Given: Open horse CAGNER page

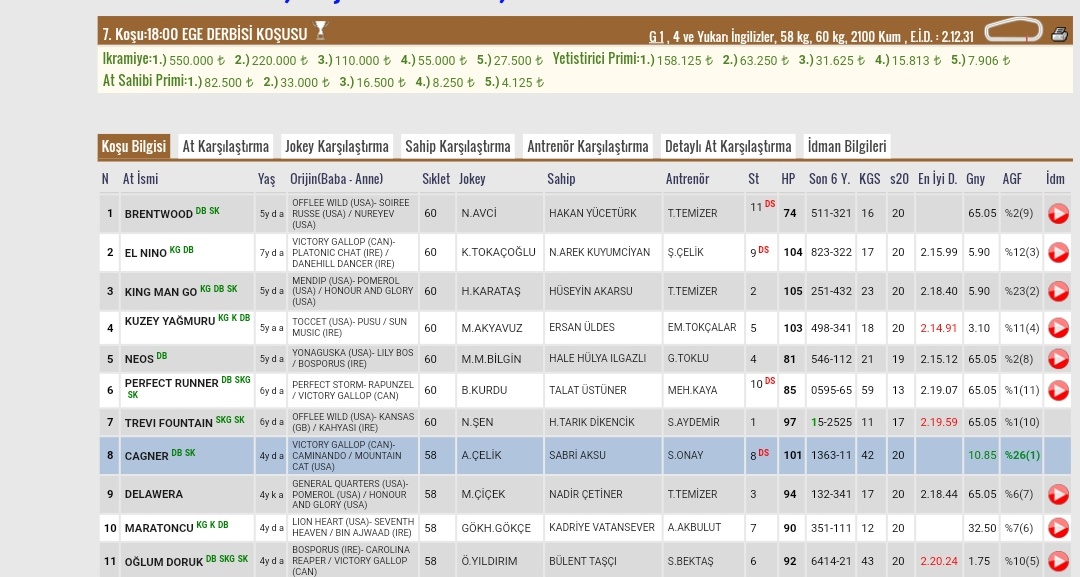Looking at the screenshot, I should 147,456.
